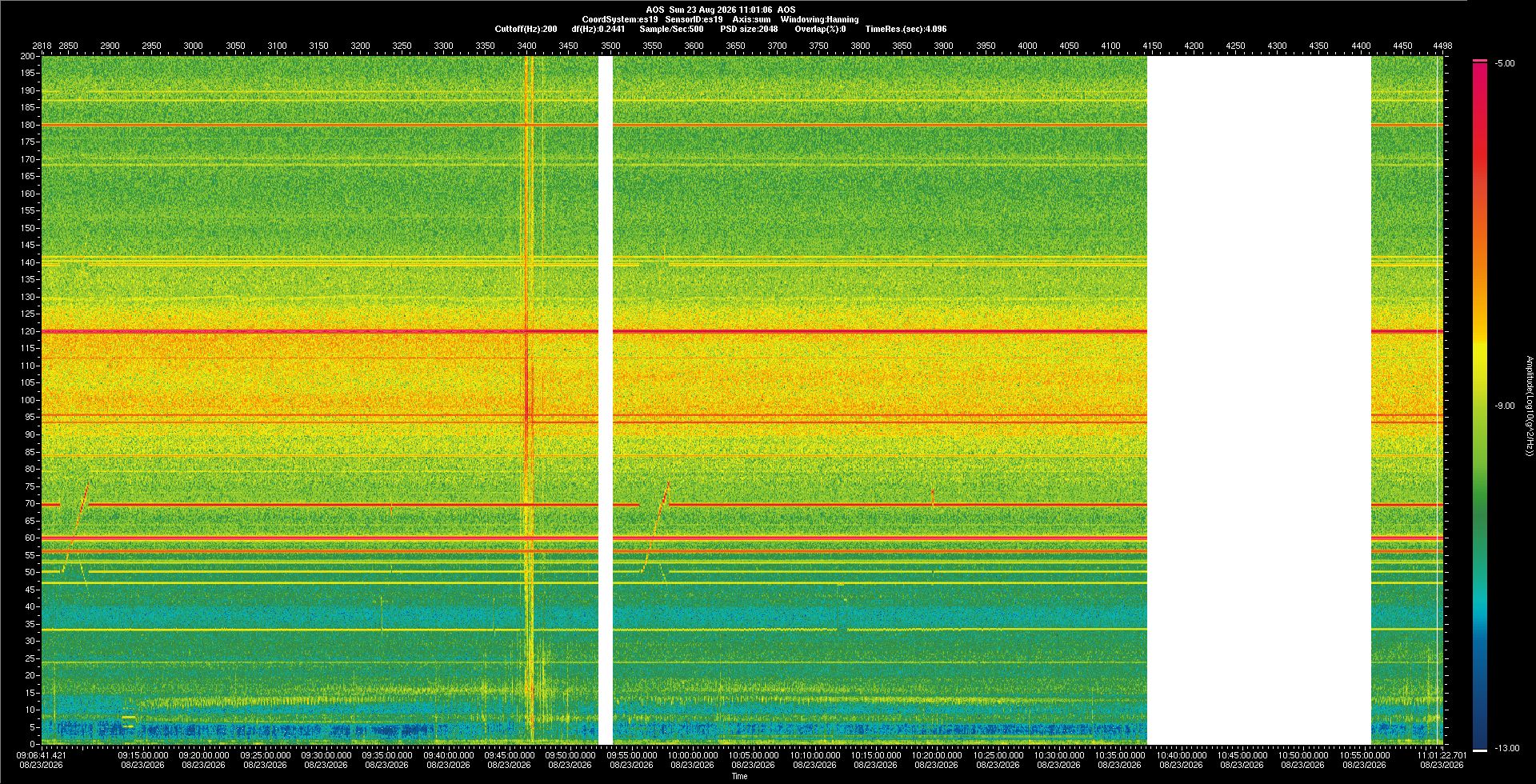
Task: Click the color scale legend bar
Action: [x=1480, y=406]
